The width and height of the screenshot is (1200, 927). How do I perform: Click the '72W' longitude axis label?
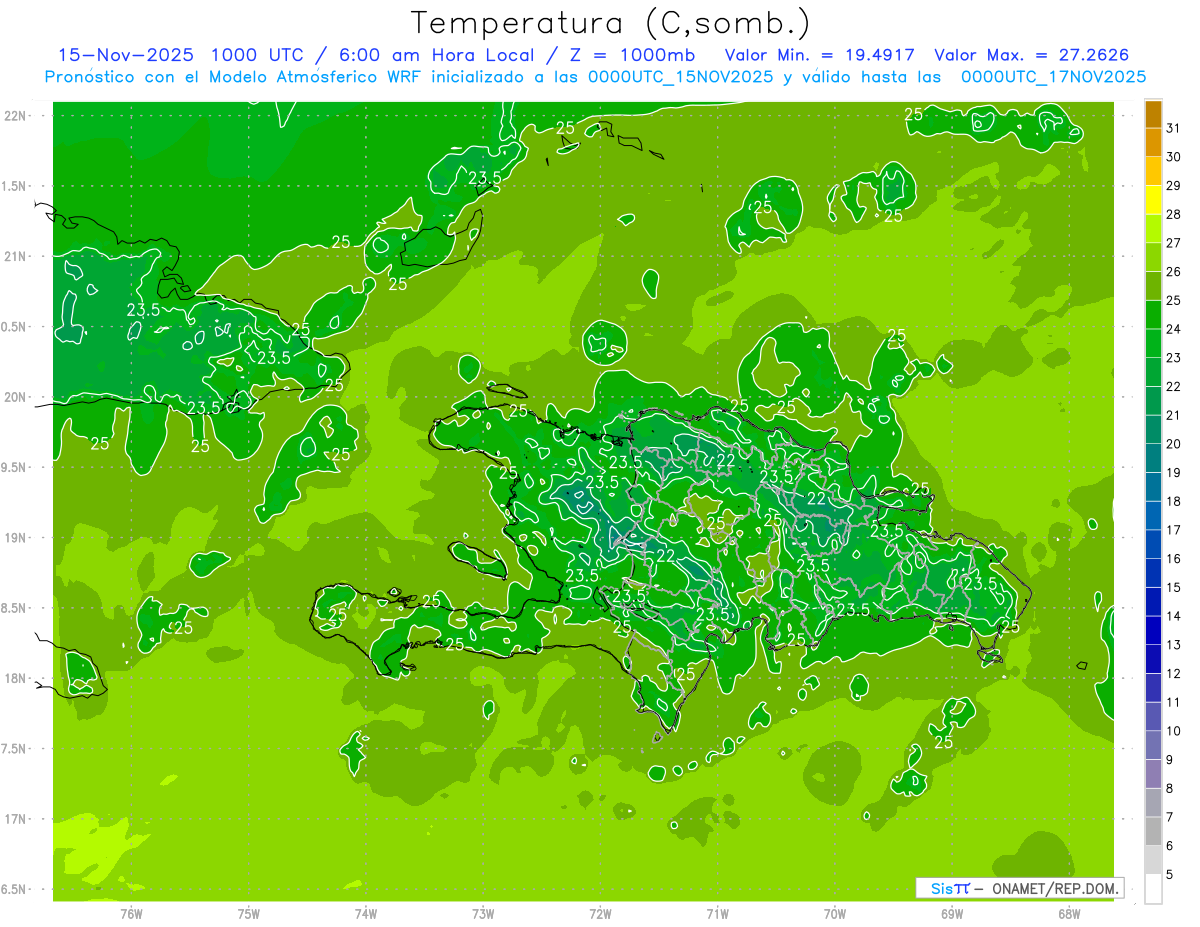point(600,913)
